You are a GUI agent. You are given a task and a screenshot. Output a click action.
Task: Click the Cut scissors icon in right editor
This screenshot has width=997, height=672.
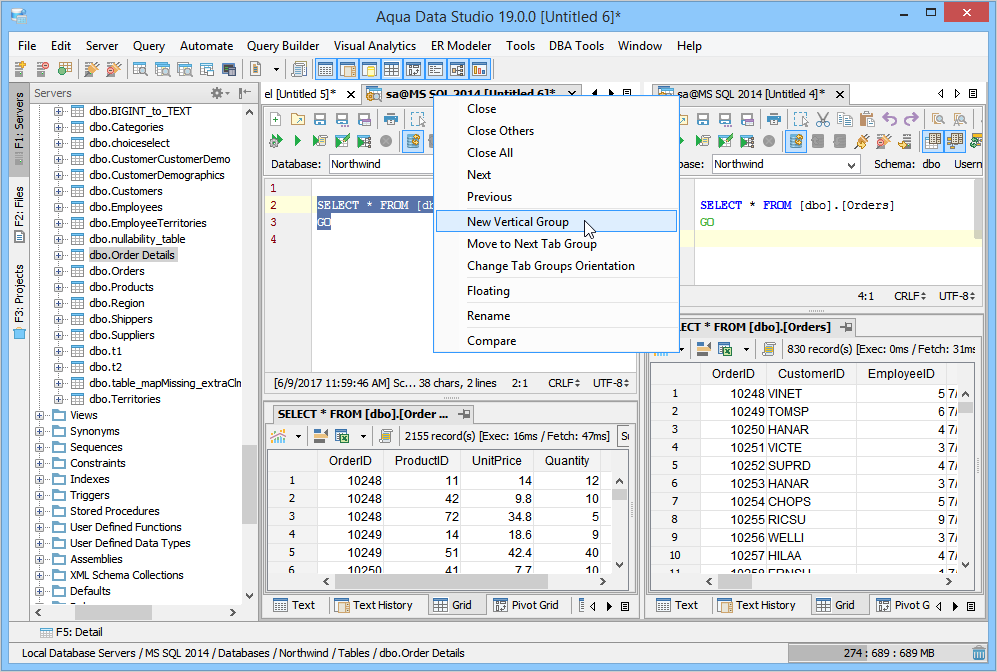822,119
